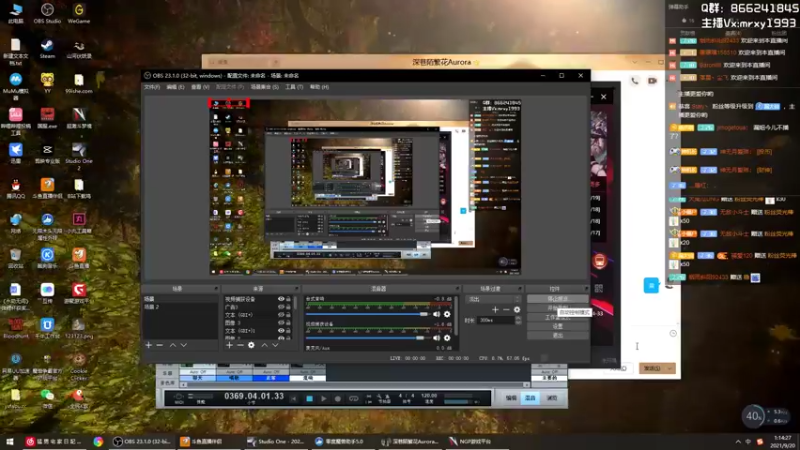Viewport: 800px width, 450px height.
Task: Start a voice call in chat window
Action: coord(634,81)
